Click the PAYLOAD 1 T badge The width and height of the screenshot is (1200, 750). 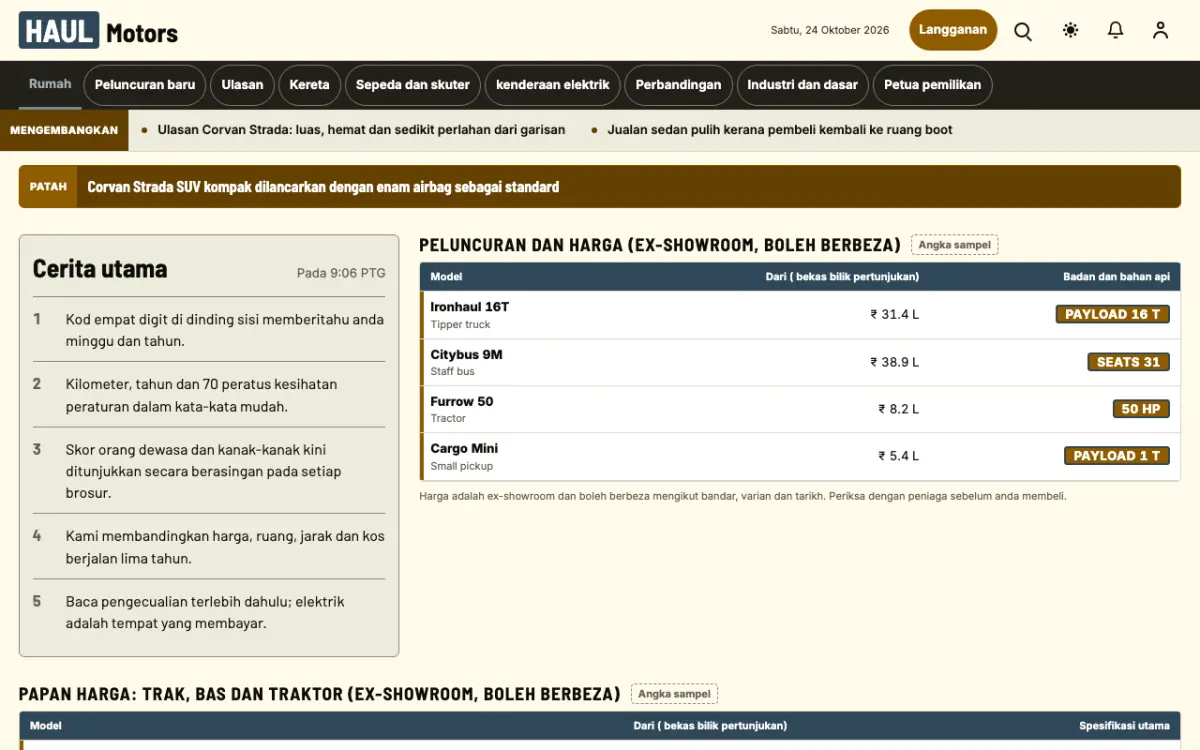click(x=1116, y=456)
